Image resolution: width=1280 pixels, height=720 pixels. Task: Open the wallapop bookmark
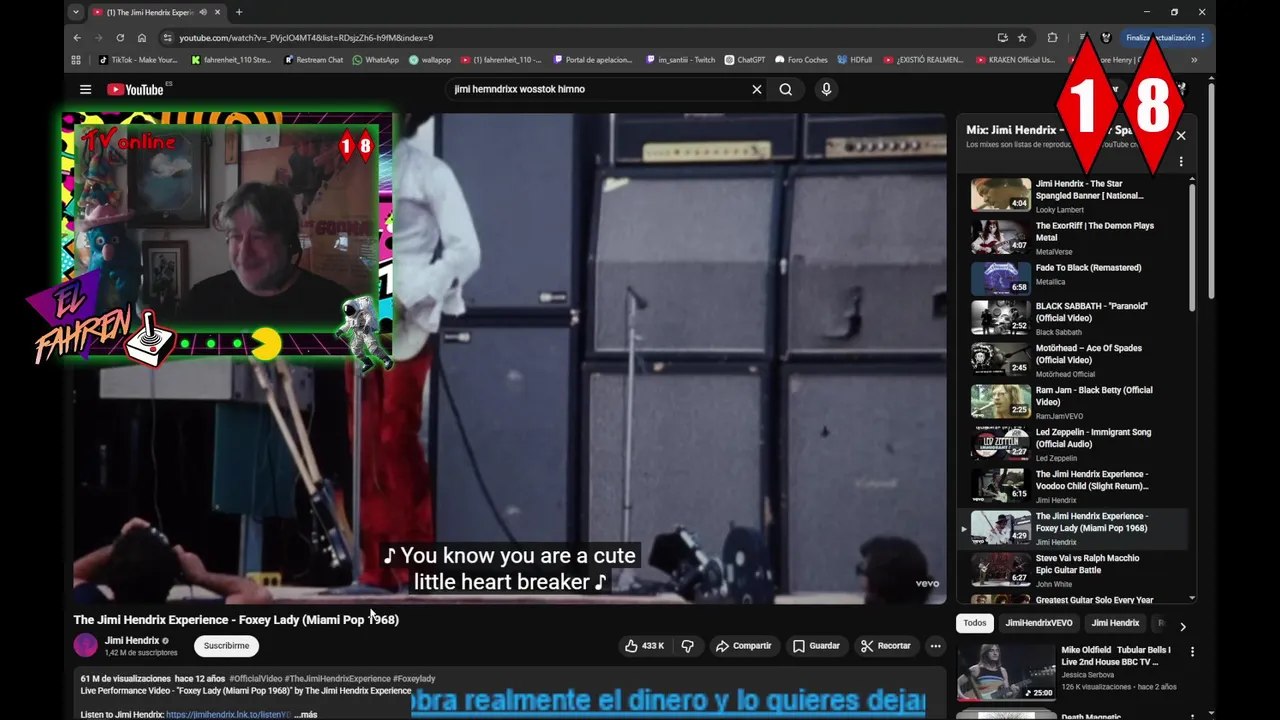coord(430,60)
